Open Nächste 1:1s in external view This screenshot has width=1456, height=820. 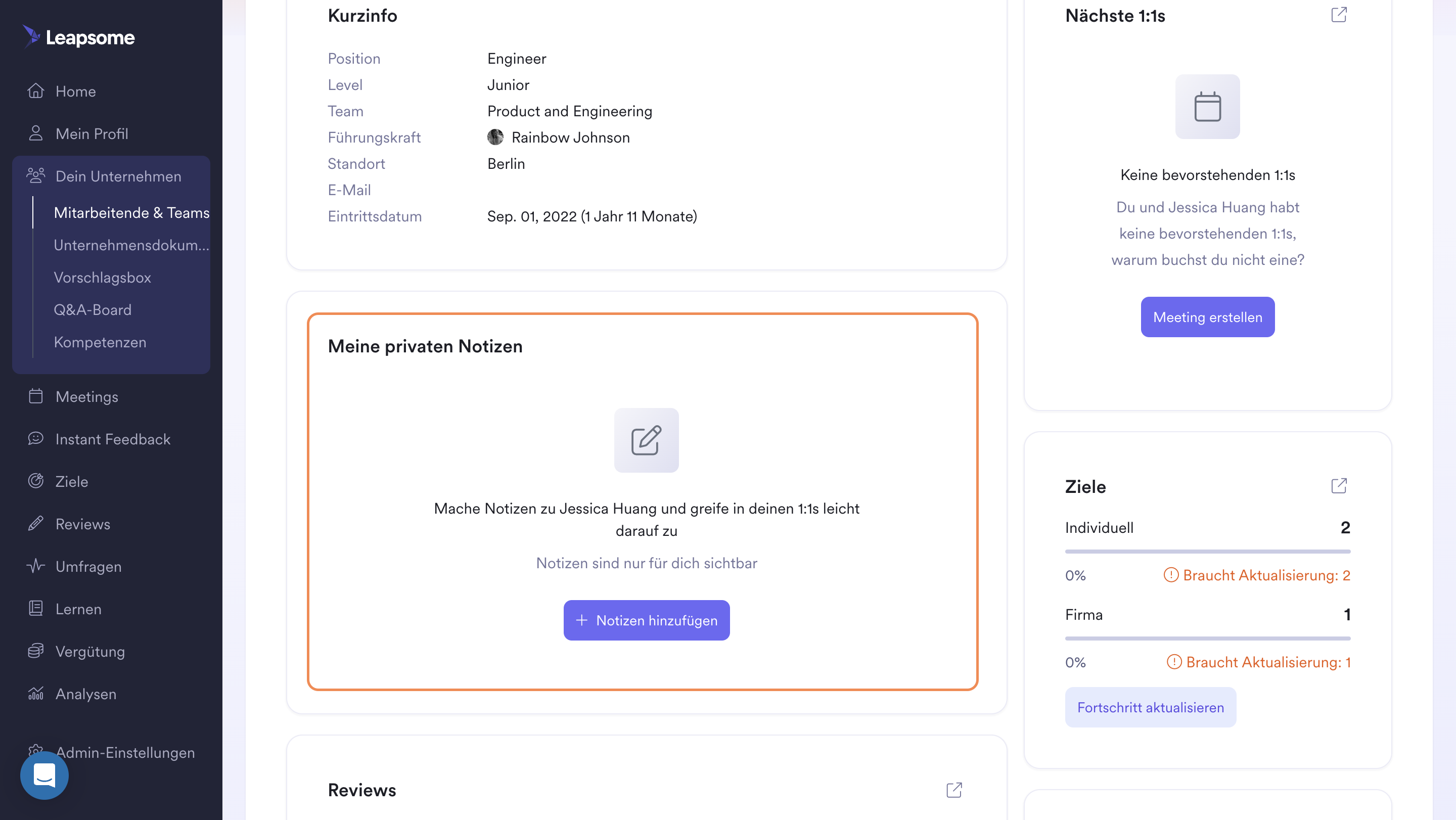point(1339,15)
